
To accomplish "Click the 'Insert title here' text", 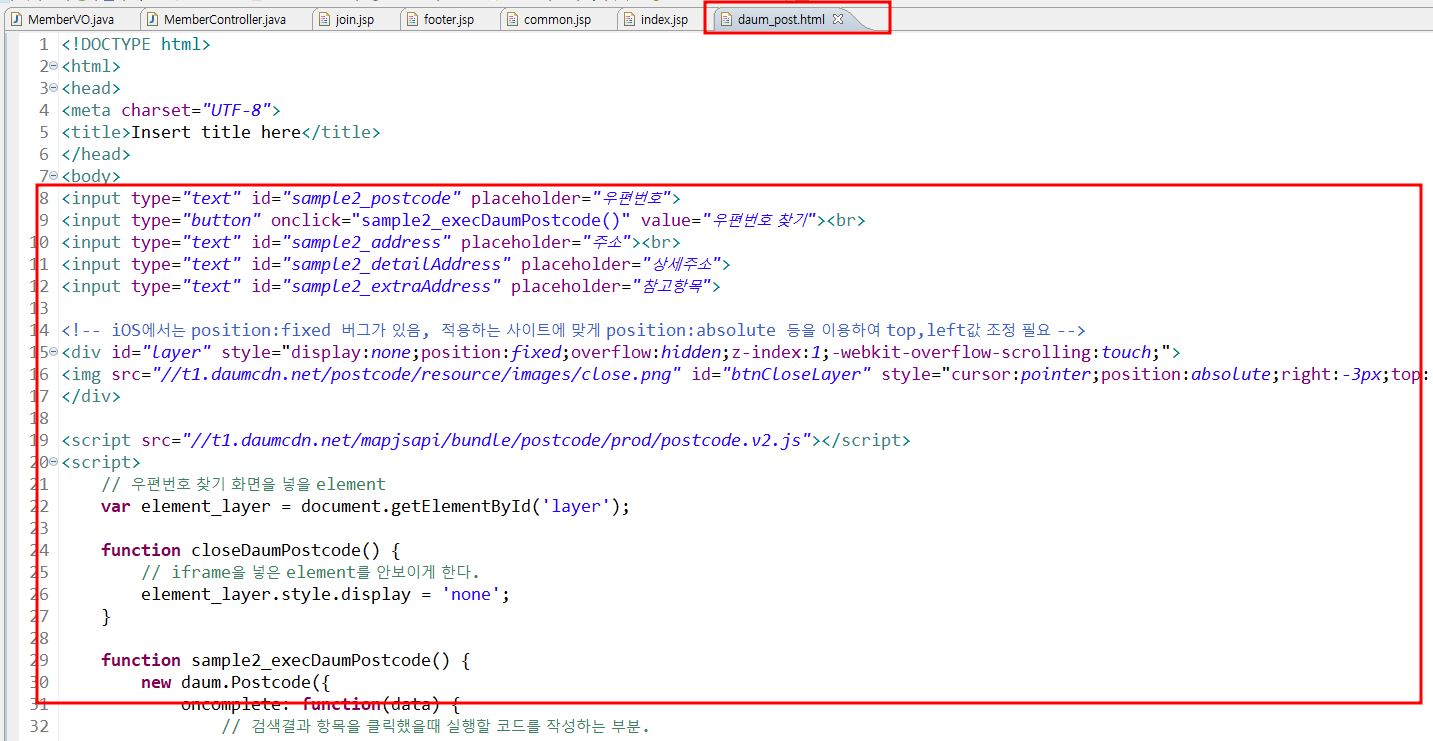I will 216,132.
